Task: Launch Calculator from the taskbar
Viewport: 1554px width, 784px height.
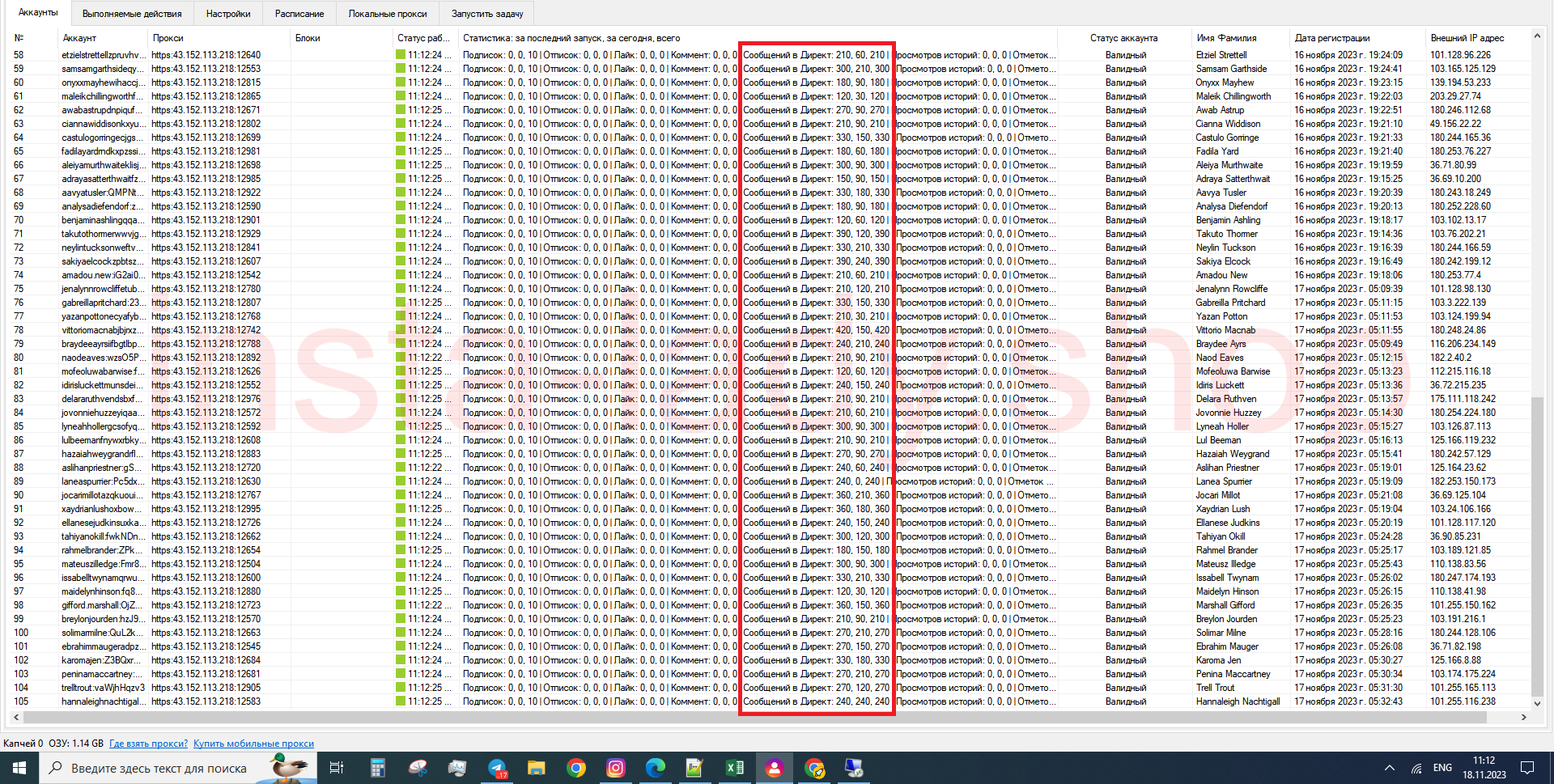Action: tap(377, 768)
